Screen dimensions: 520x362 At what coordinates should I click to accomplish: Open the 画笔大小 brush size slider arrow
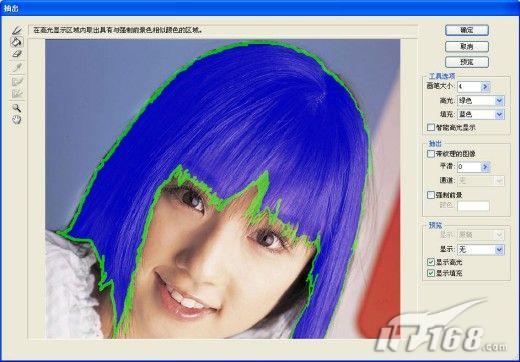click(x=485, y=87)
